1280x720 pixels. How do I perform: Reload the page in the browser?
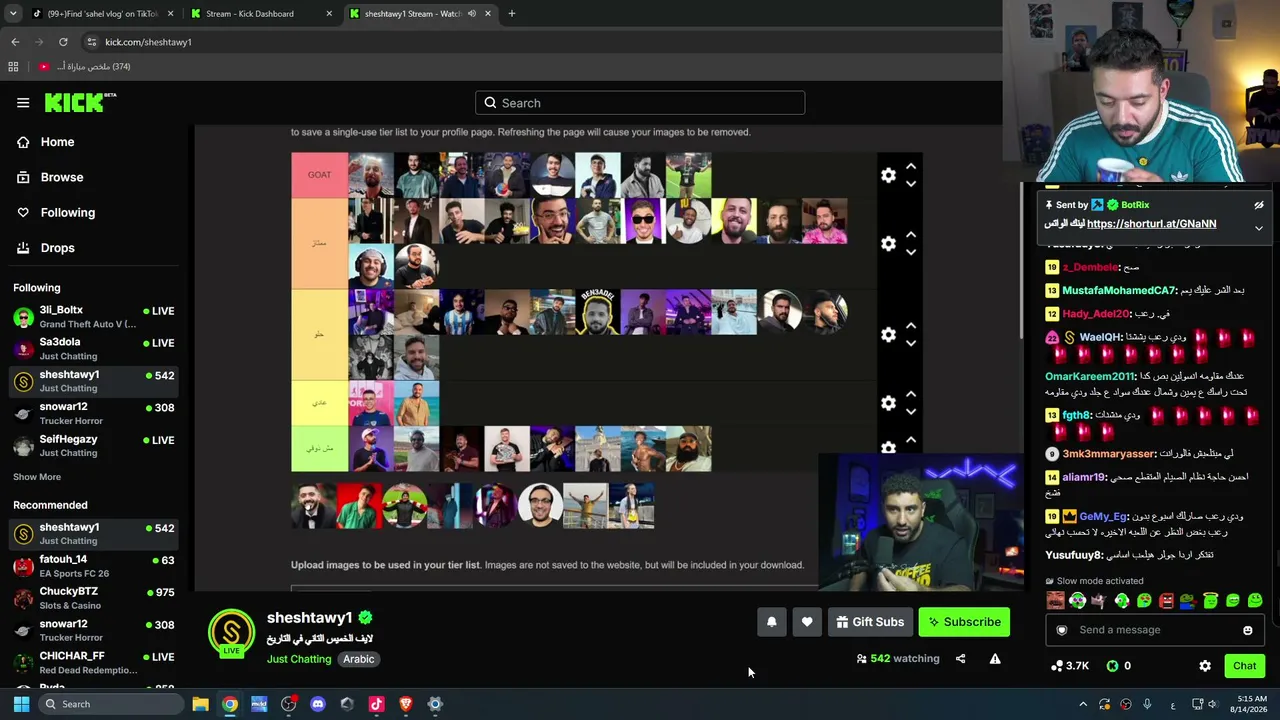63,42
